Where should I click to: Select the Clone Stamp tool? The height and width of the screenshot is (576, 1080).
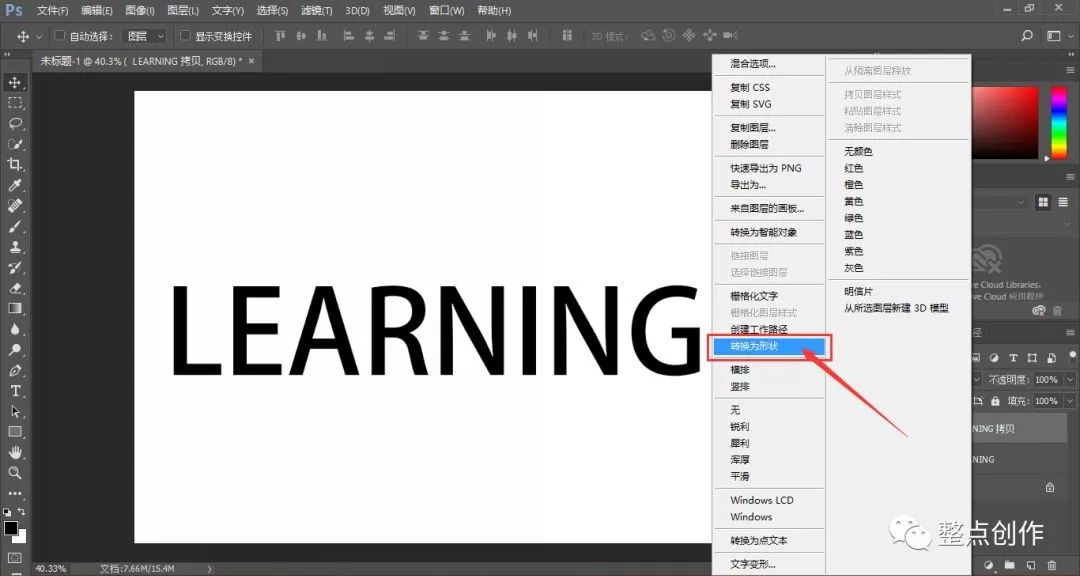(14, 247)
